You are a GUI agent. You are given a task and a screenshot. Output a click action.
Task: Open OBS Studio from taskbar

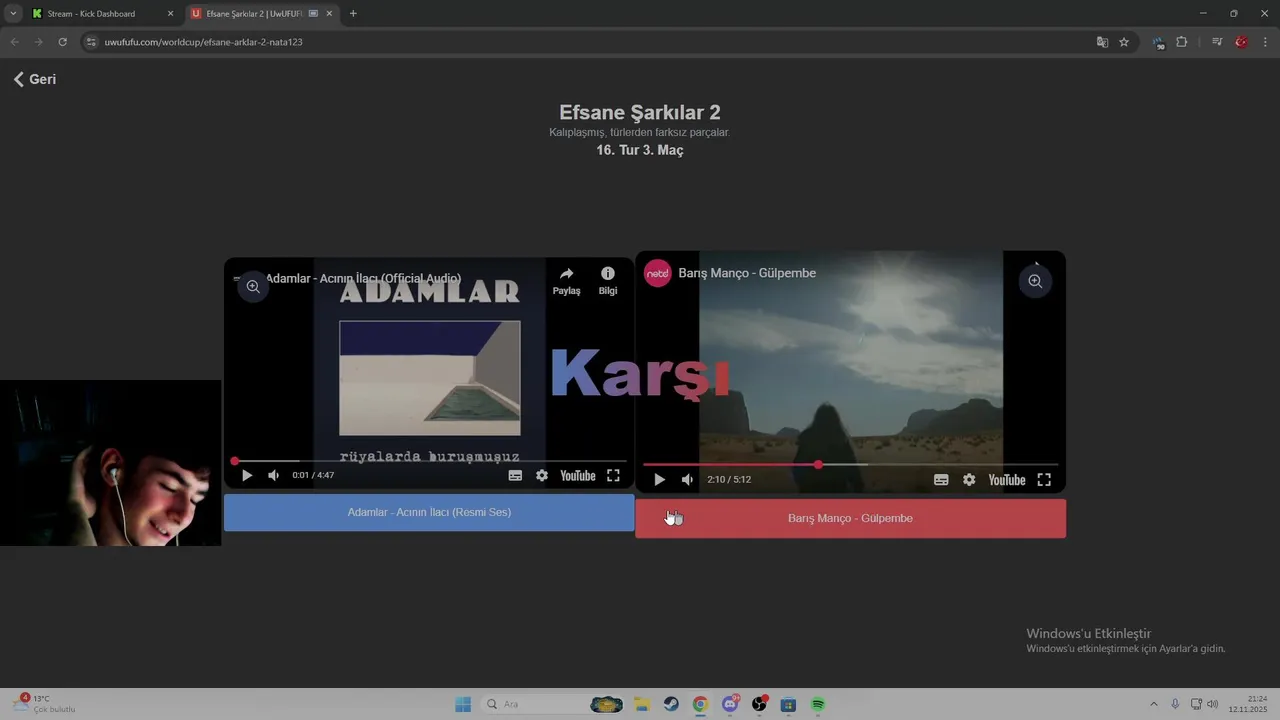tap(759, 704)
